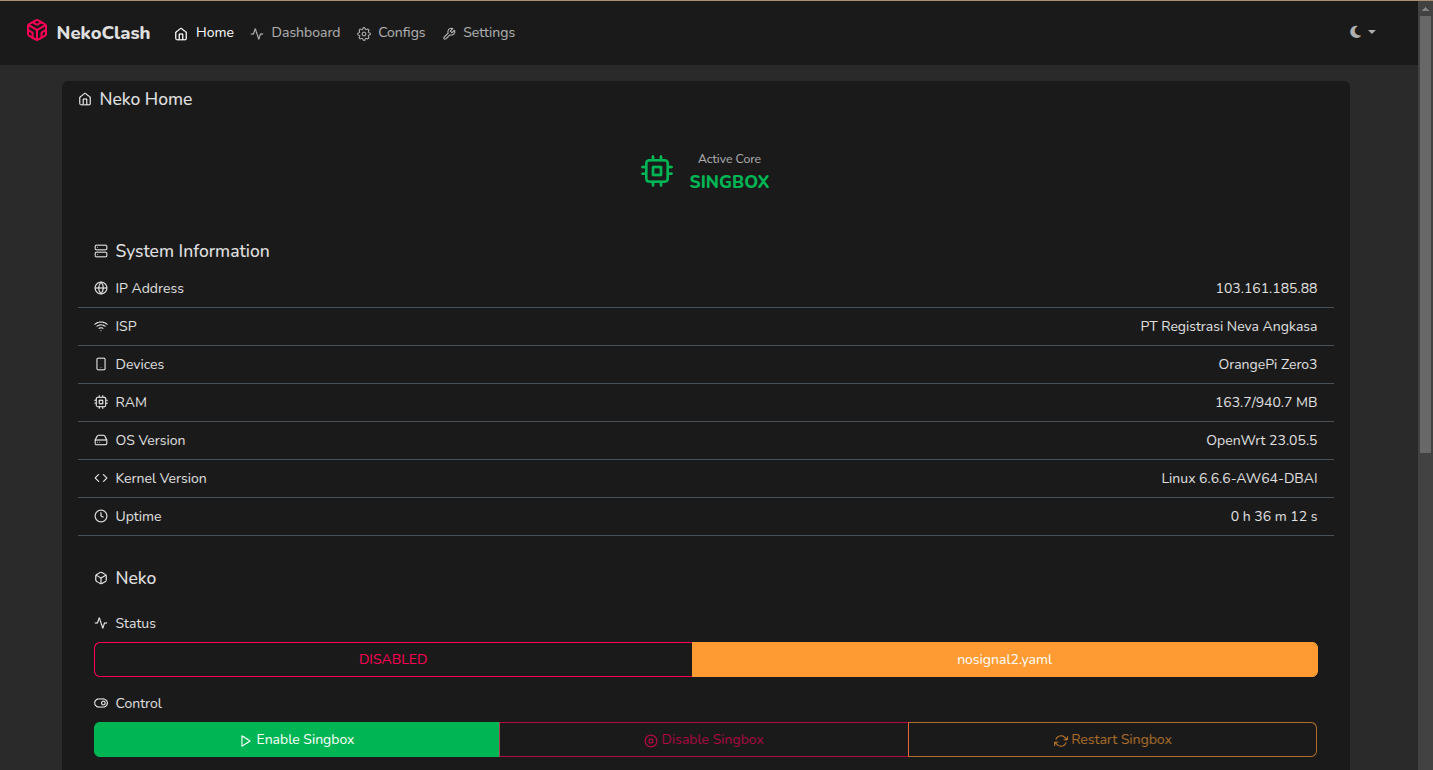Viewport: 1433px width, 770px height.
Task: Click the OrangePi Zero3 device value
Action: (1268, 364)
